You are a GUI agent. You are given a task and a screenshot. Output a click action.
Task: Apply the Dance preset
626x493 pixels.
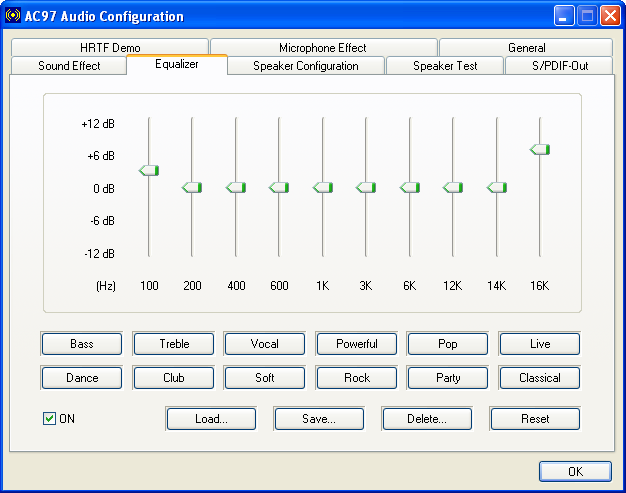(x=82, y=378)
